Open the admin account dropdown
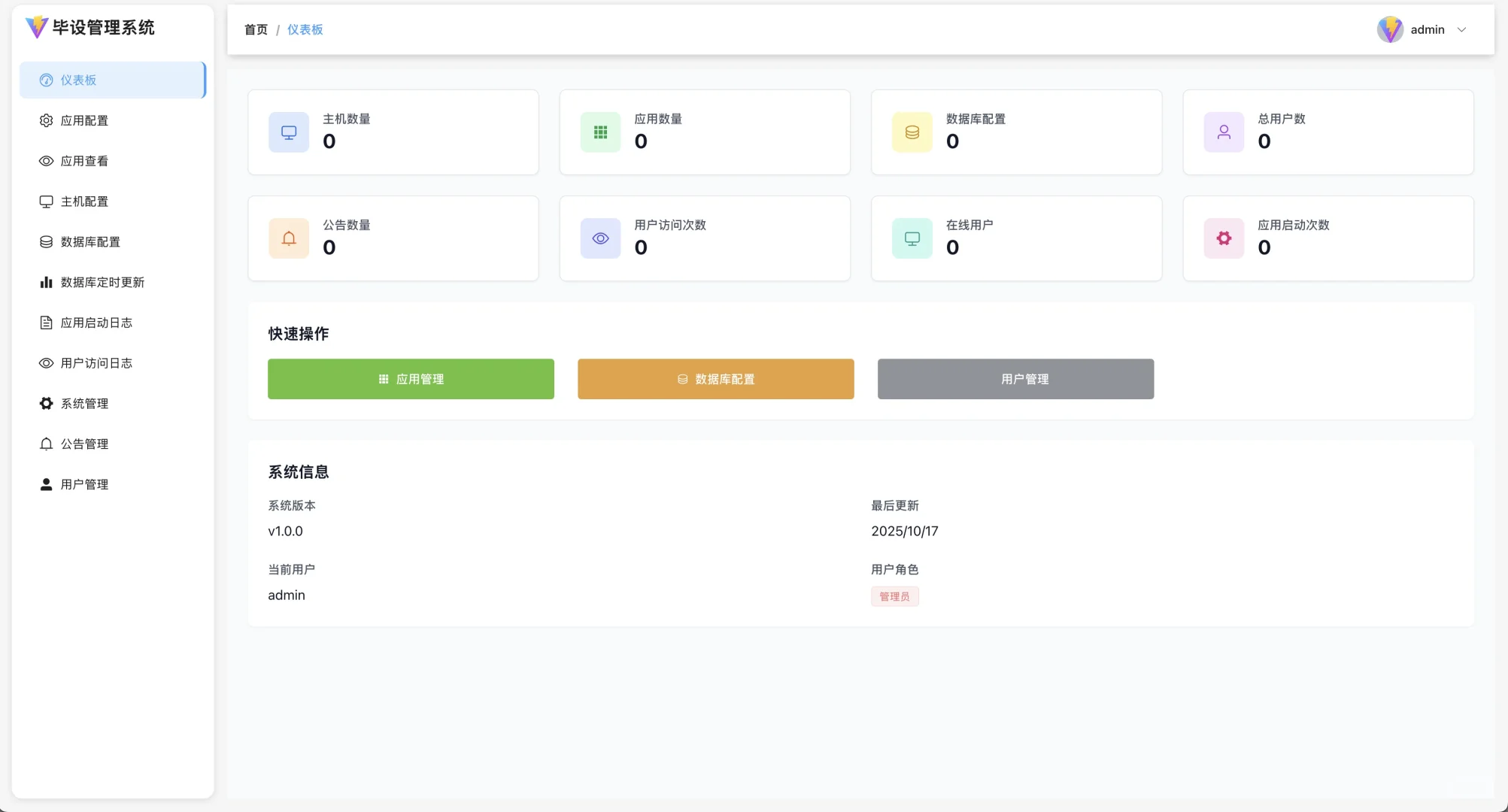1508x812 pixels. coord(1426,29)
